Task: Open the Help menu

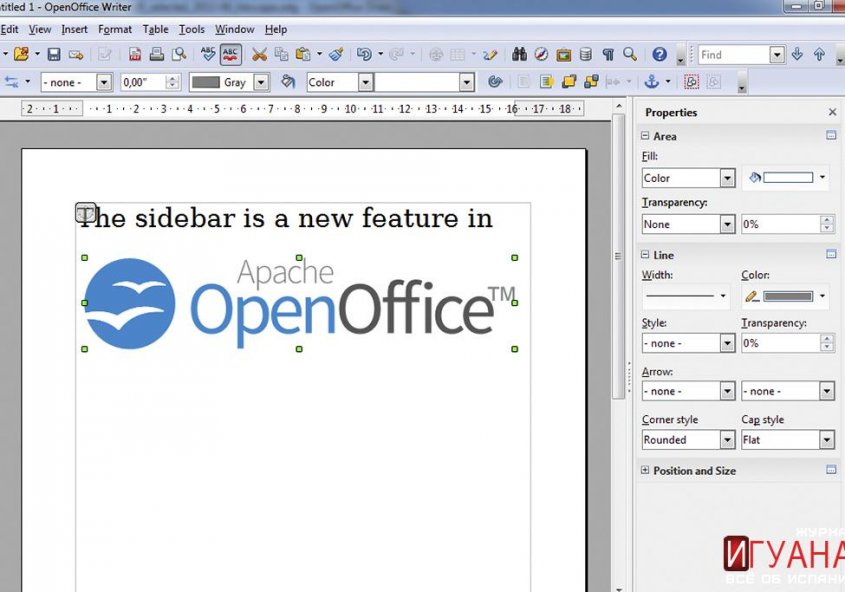Action: click(x=276, y=30)
